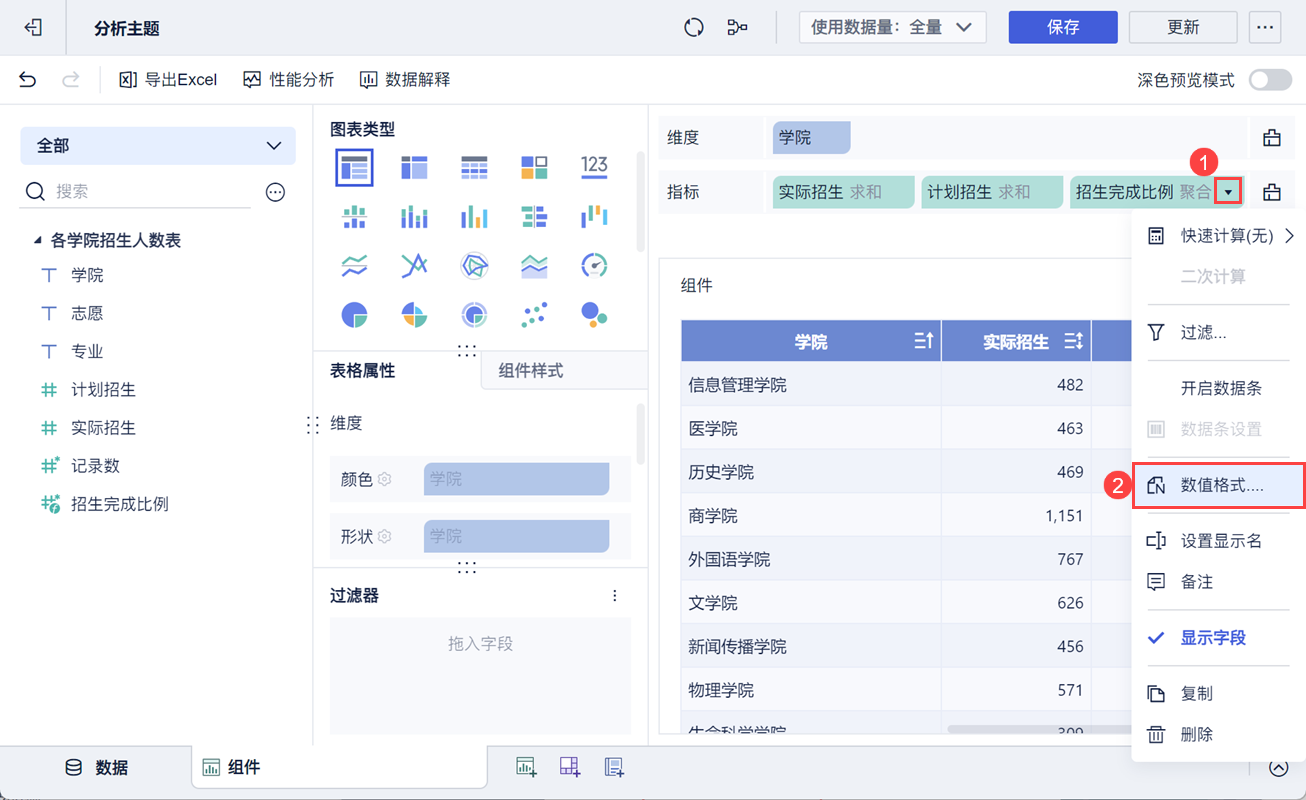The height and width of the screenshot is (800, 1306).
Task: Click the sort icon in the 学院 column header
Action: click(923, 342)
